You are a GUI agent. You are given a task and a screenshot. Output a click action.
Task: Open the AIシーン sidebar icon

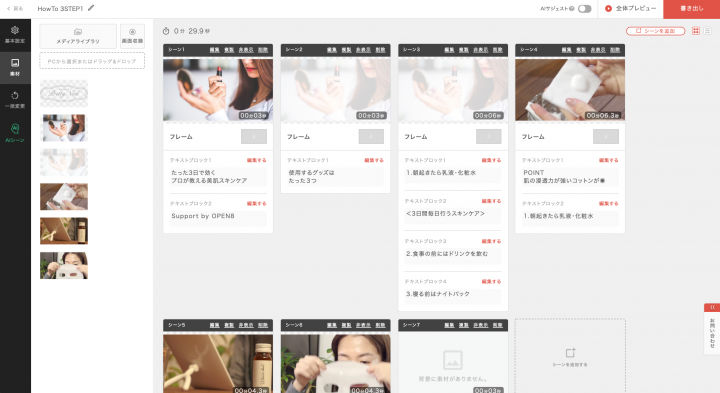[x=15, y=133]
